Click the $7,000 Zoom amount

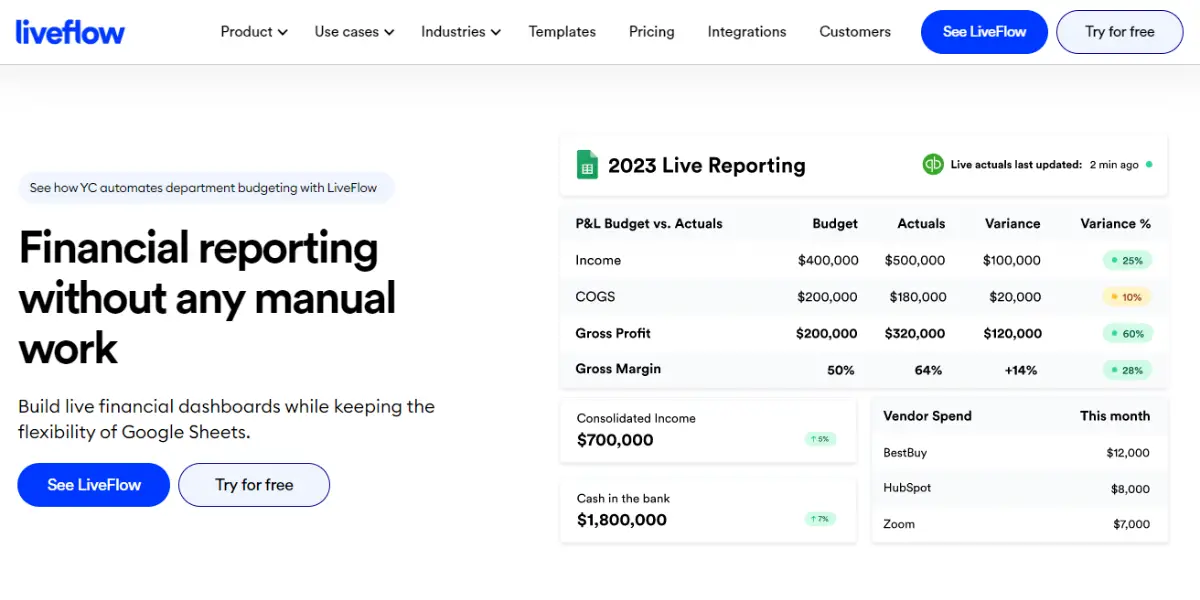(x=1131, y=524)
